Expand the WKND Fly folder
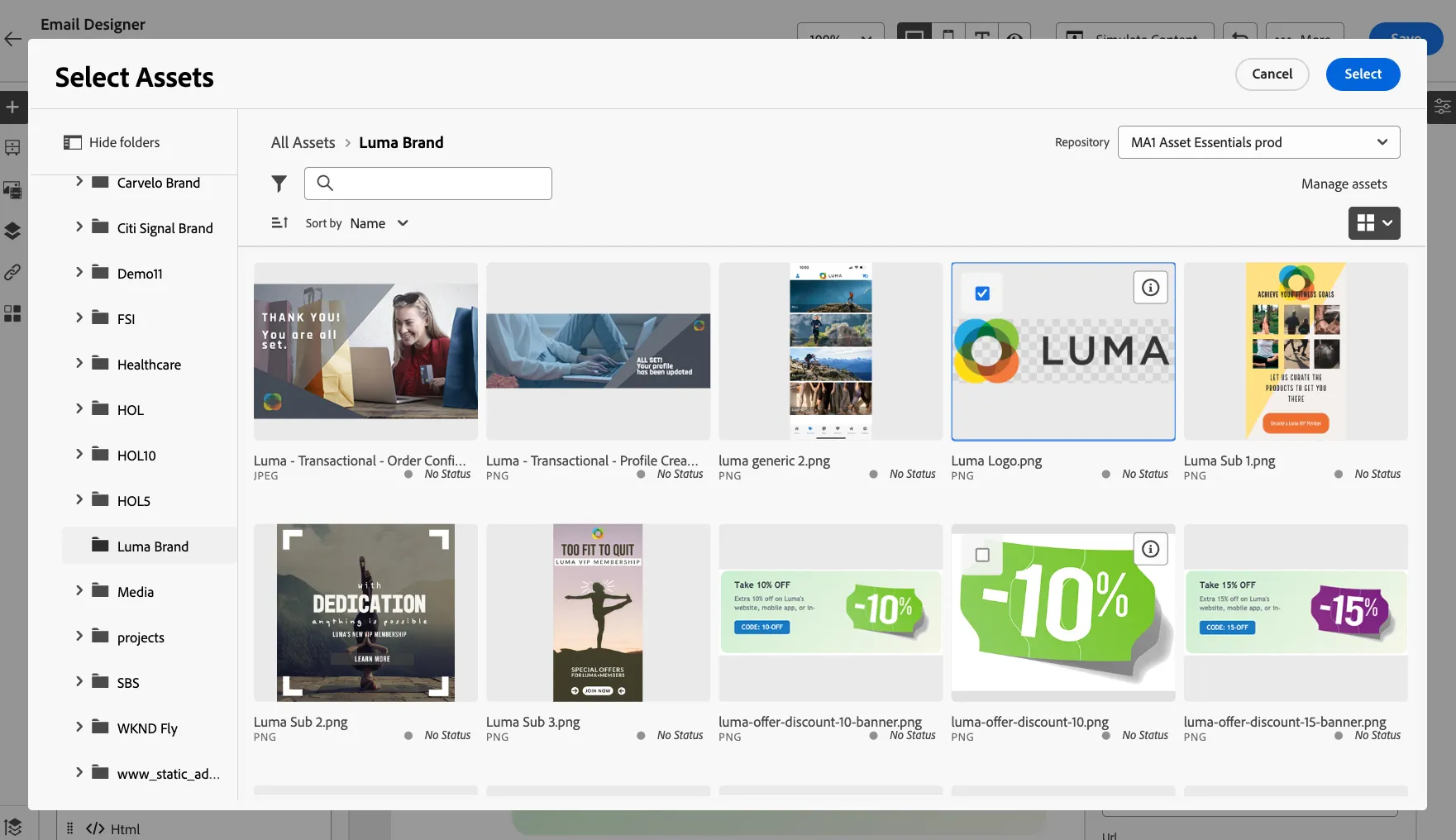This screenshot has height=840, width=1456. click(79, 727)
